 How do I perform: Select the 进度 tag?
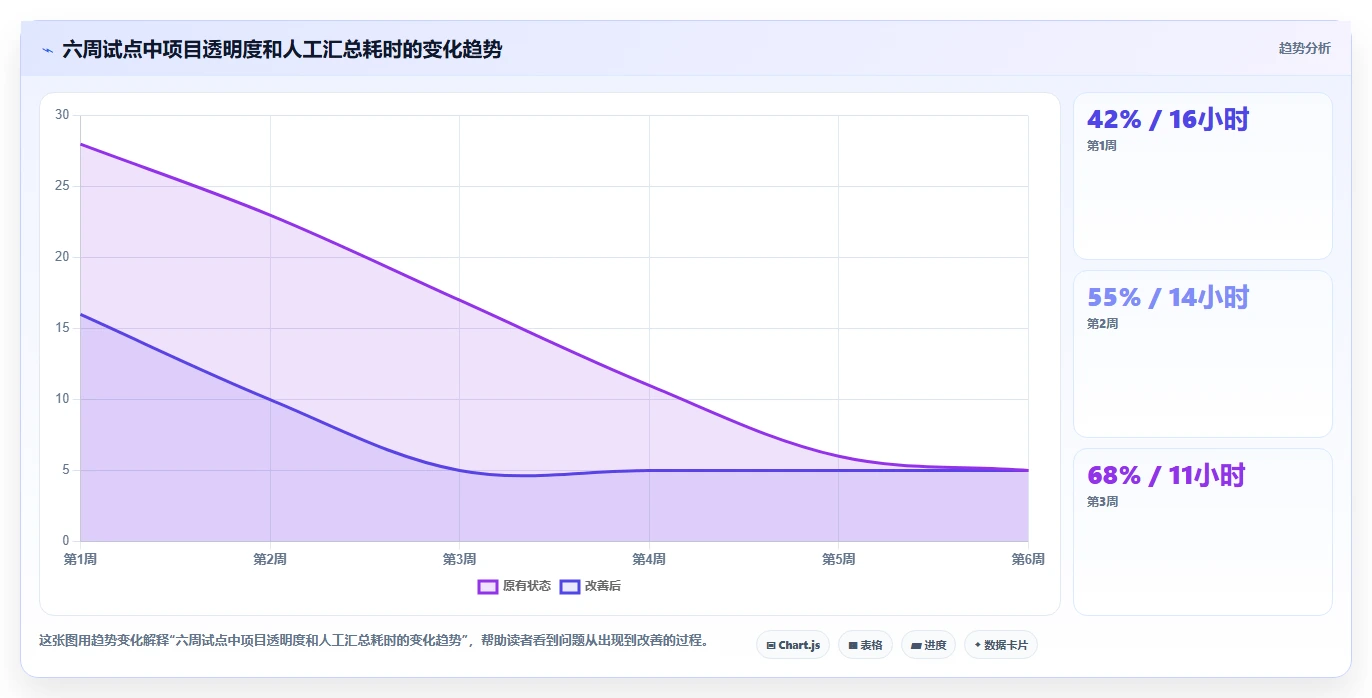[928, 645]
